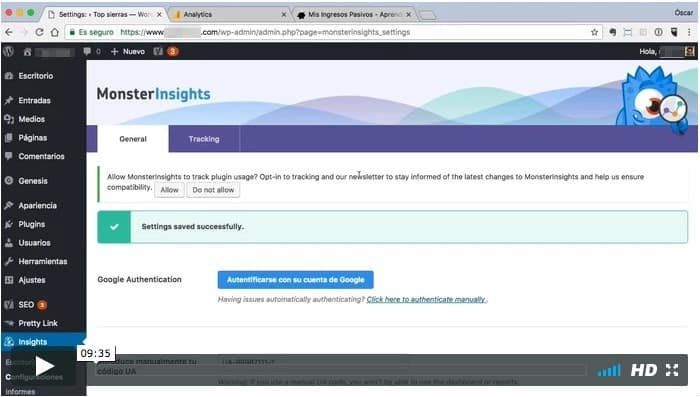Switch to Mis Ingresos Pasivos tab
Image resolution: width=700 pixels, height=397 pixels.
(355, 14)
